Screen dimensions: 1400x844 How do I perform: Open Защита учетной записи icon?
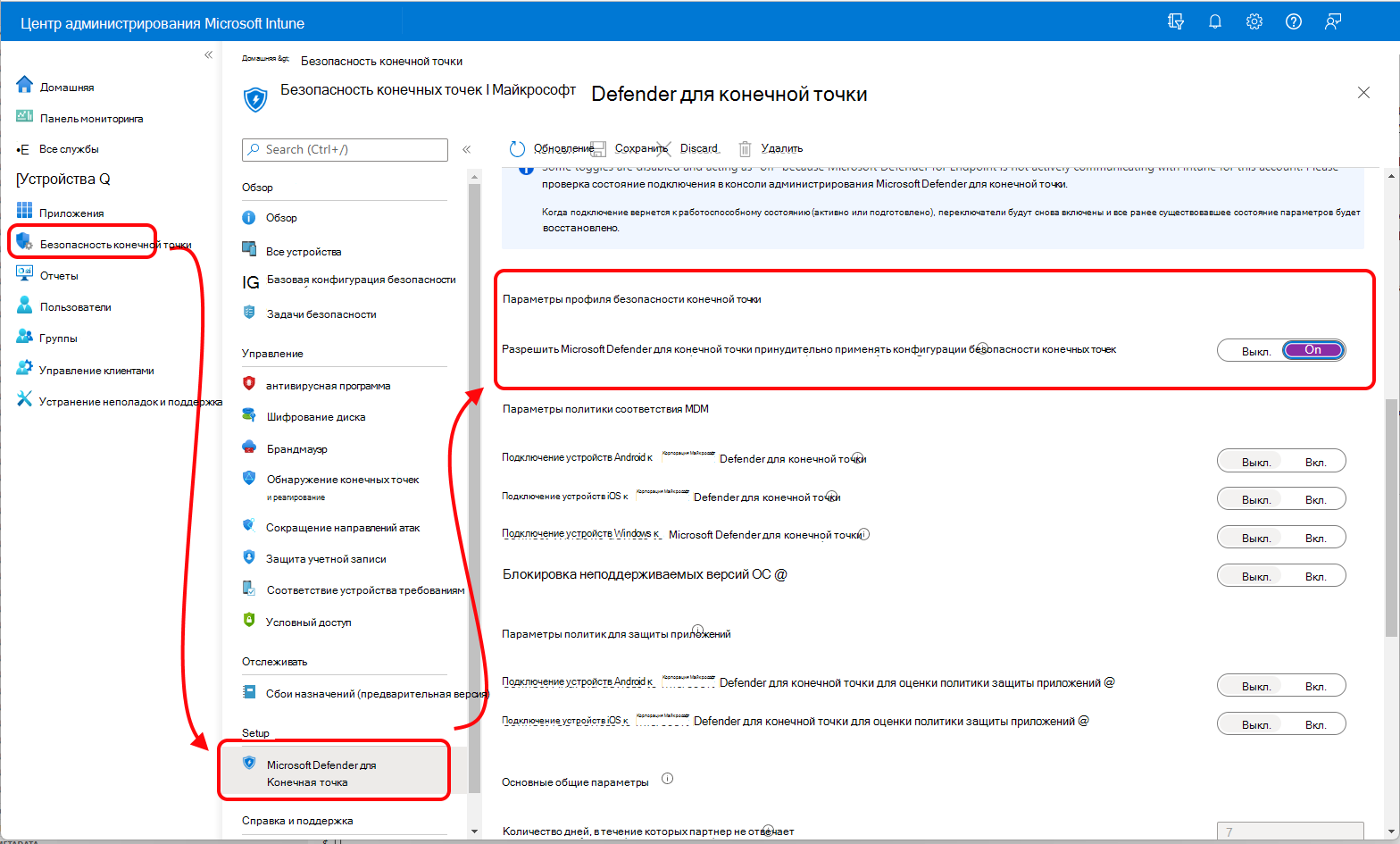coord(249,556)
